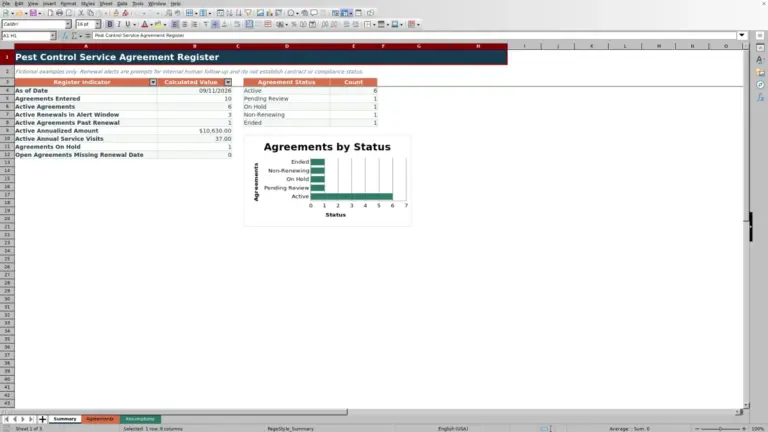
Task: Open the Name Box dropdown arrow
Action: [52, 36]
